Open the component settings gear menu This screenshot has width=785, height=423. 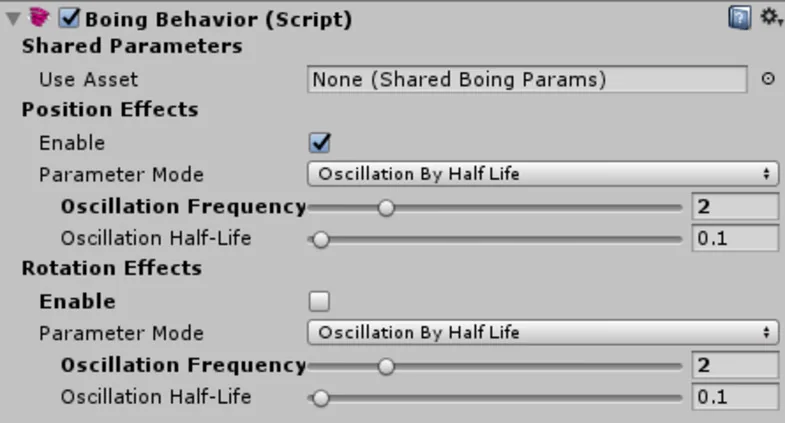point(769,17)
